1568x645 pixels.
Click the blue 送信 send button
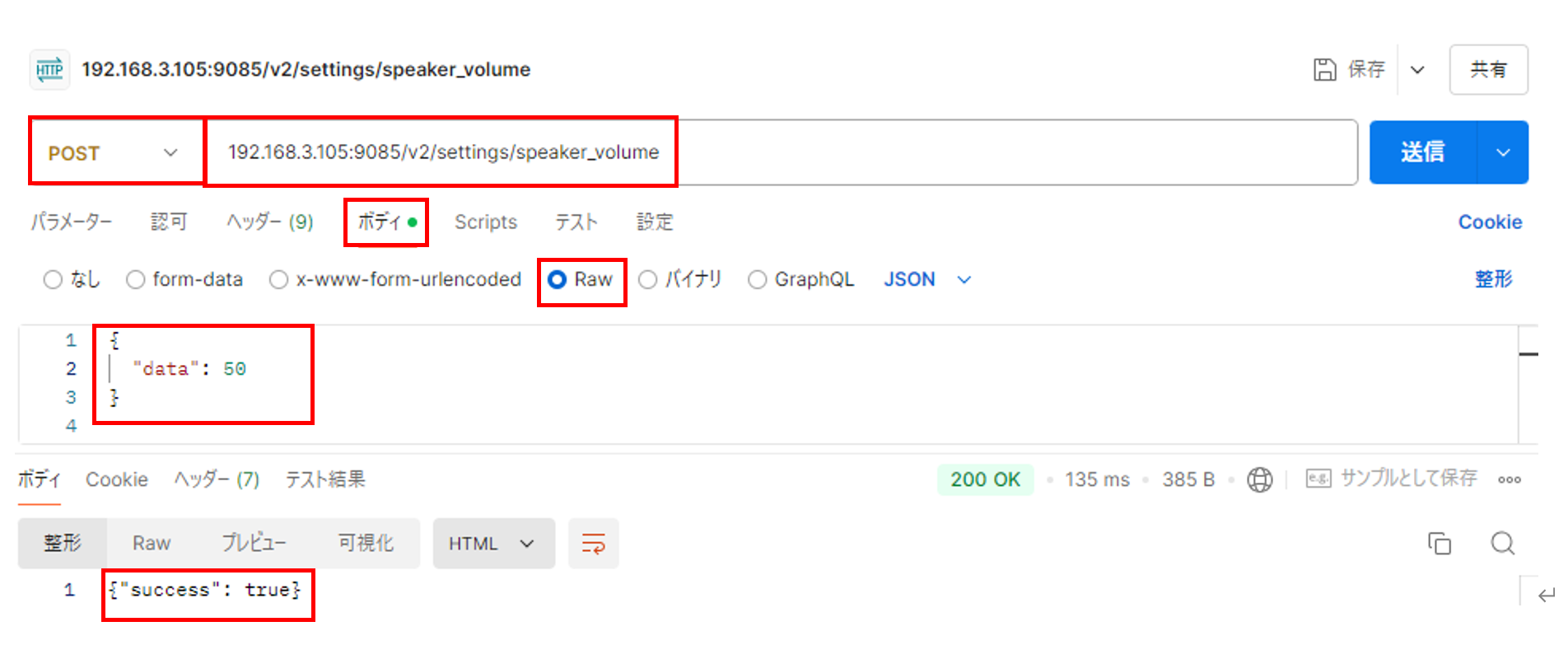coord(1422,152)
